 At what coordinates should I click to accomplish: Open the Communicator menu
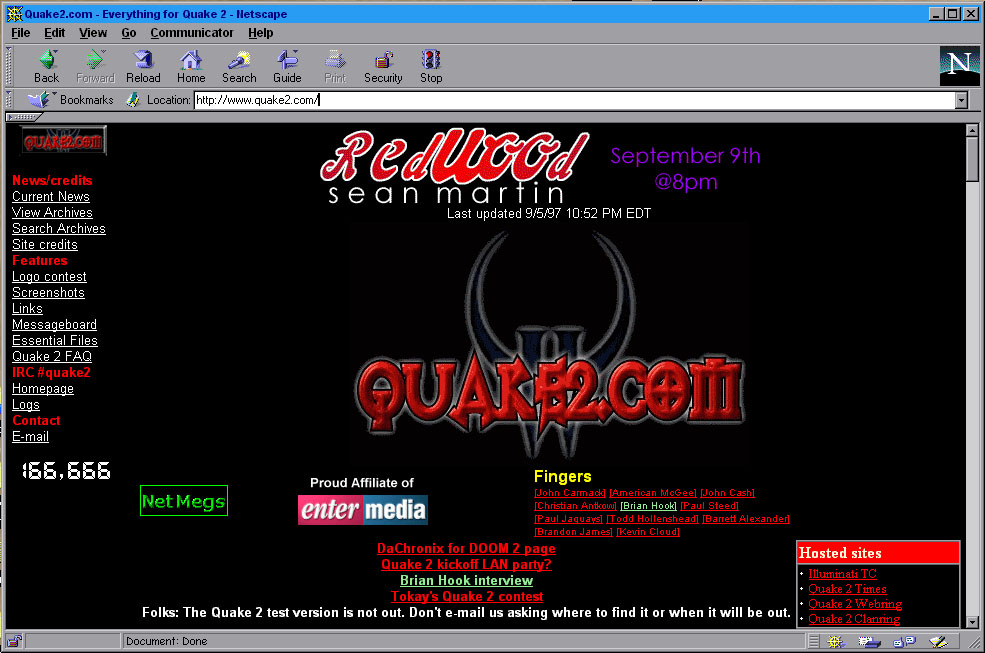pyautogui.click(x=192, y=33)
